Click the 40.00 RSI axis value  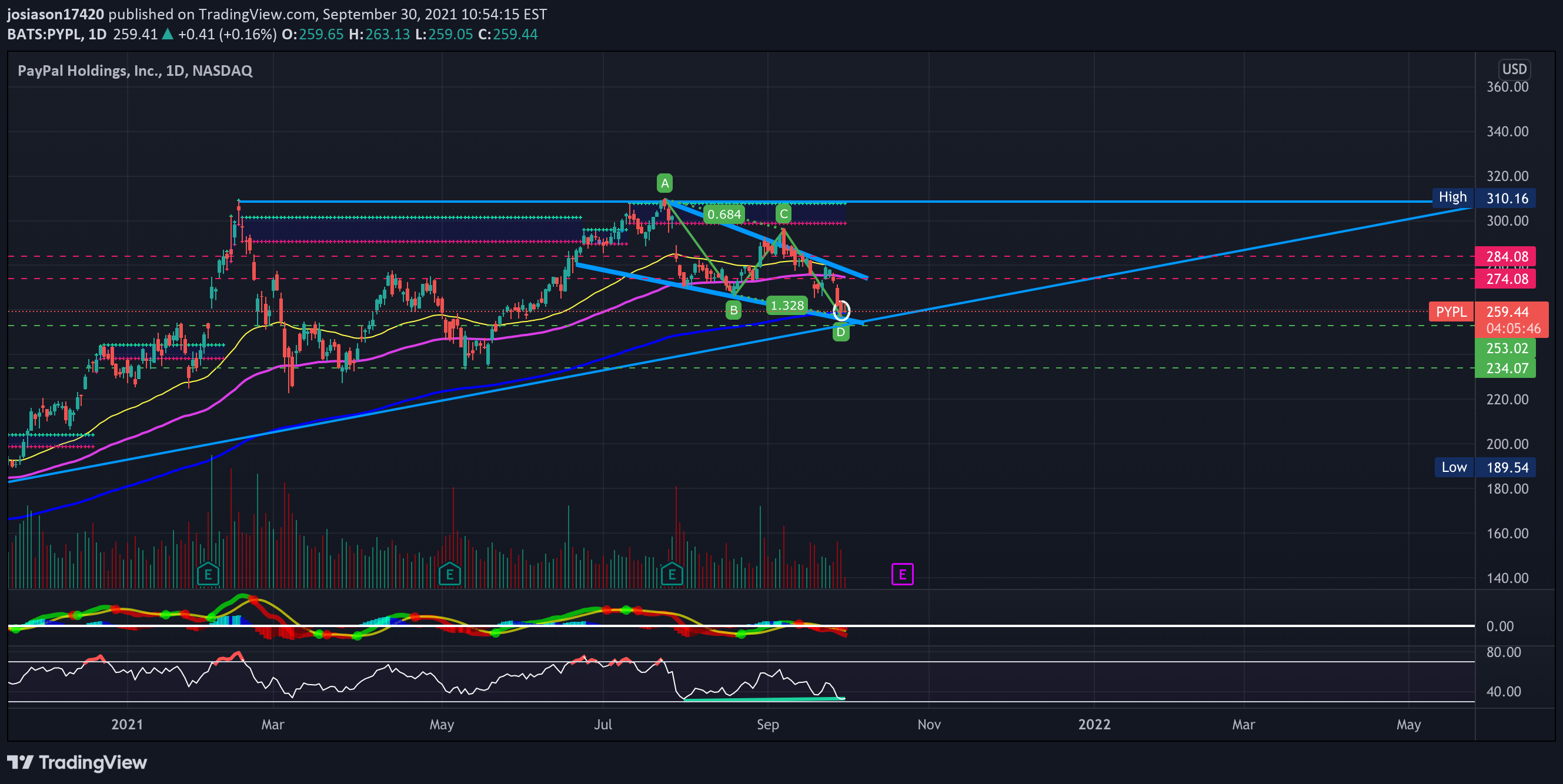(1504, 691)
